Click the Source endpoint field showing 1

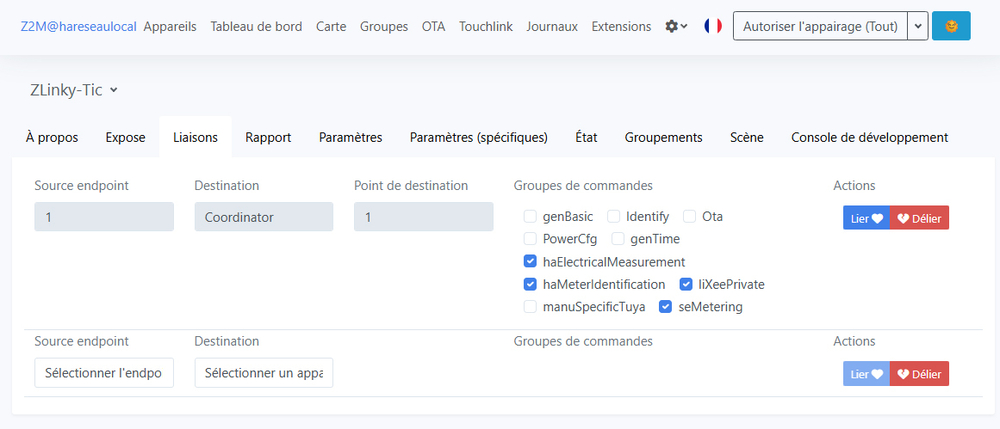coord(104,217)
